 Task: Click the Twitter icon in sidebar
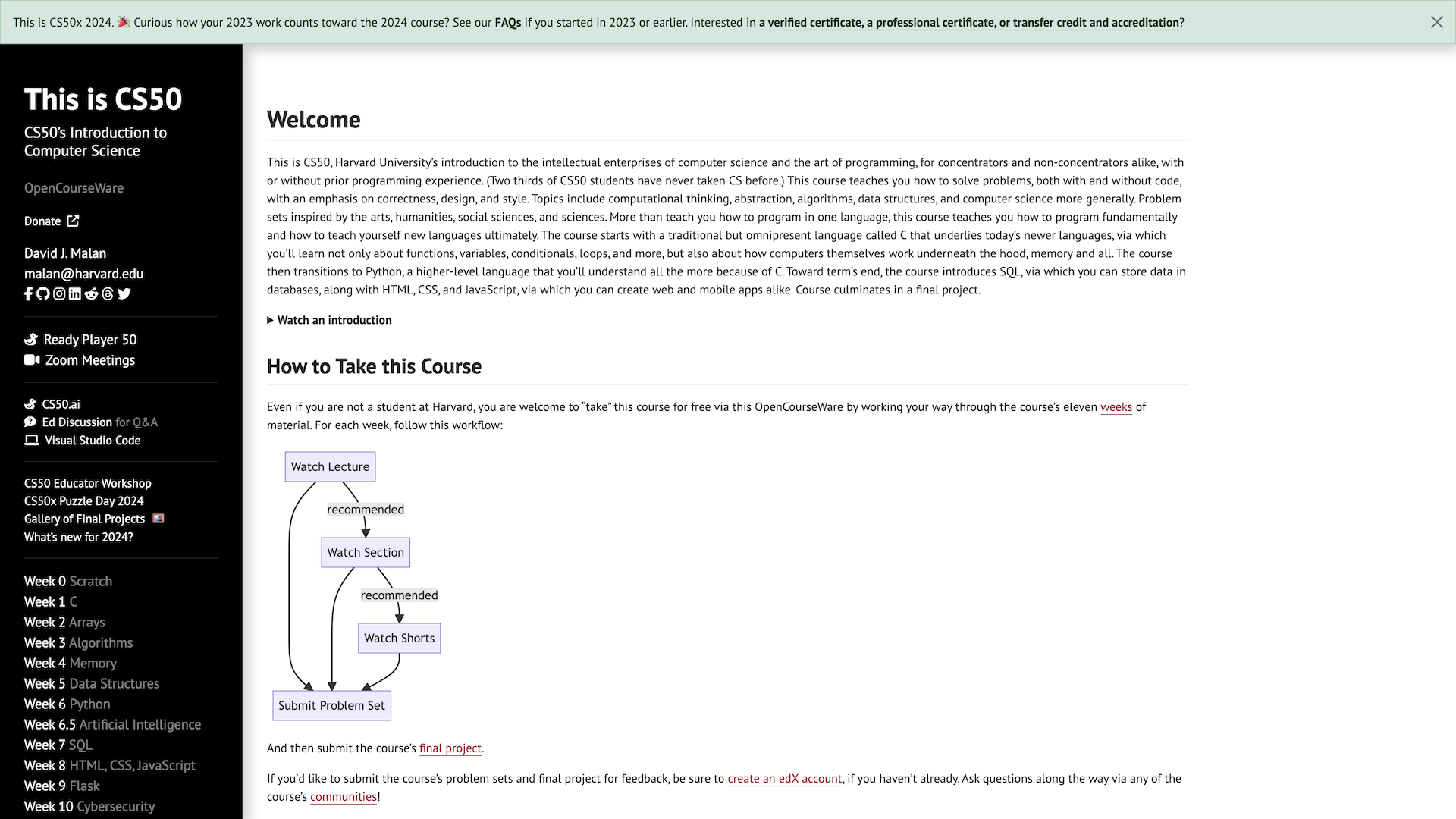point(124,294)
